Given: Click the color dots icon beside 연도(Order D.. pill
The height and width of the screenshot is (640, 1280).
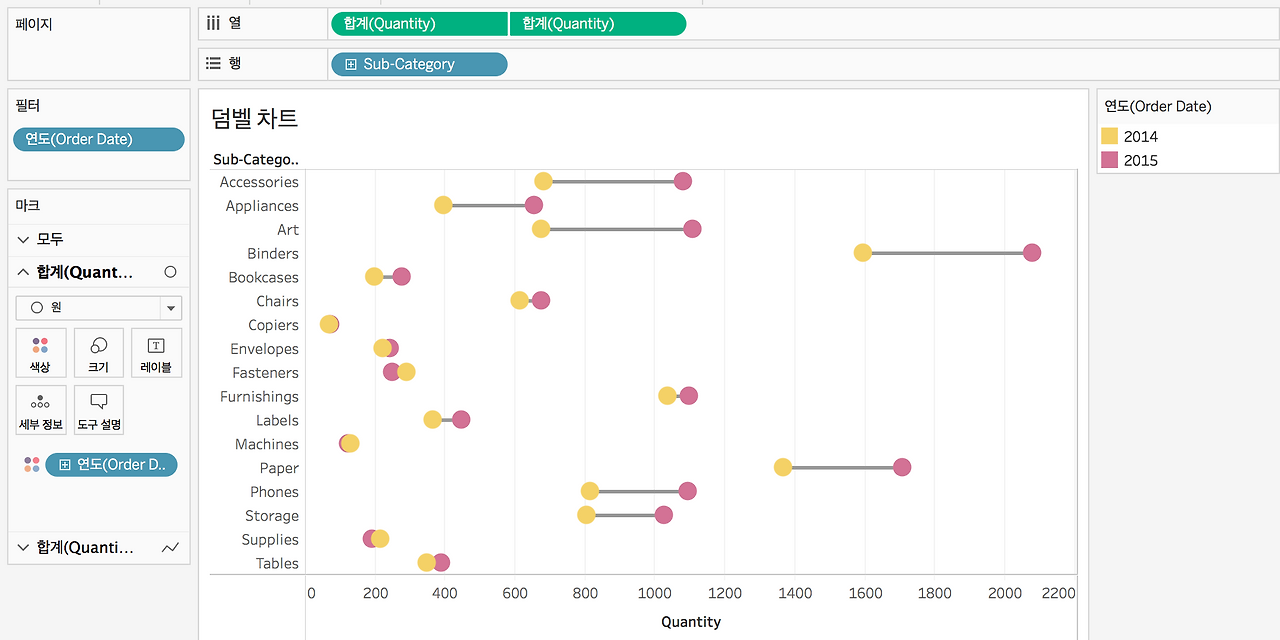Looking at the screenshot, I should coord(32,464).
